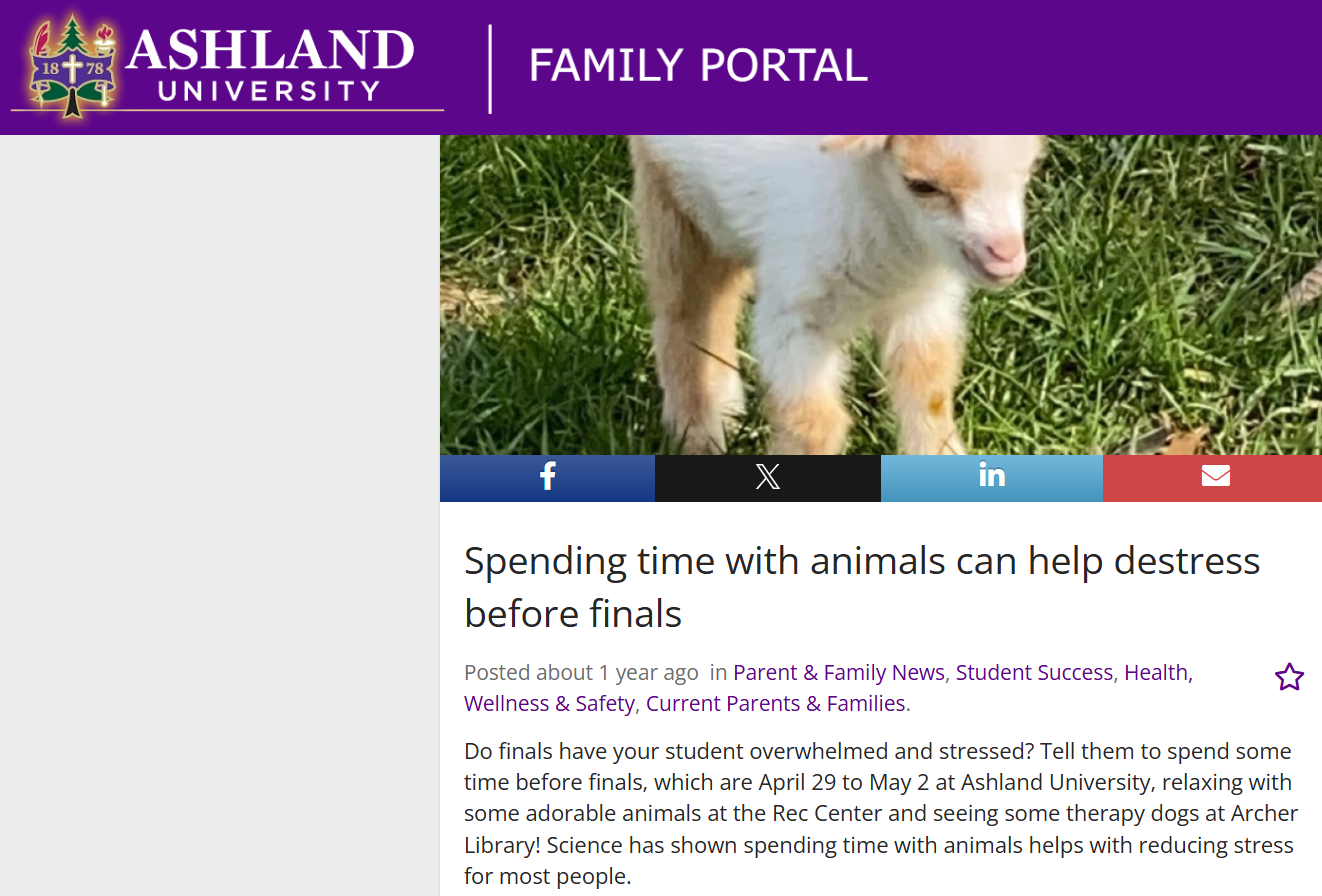Click the baby goat photo
The height and width of the screenshot is (896, 1322).
[x=881, y=295]
